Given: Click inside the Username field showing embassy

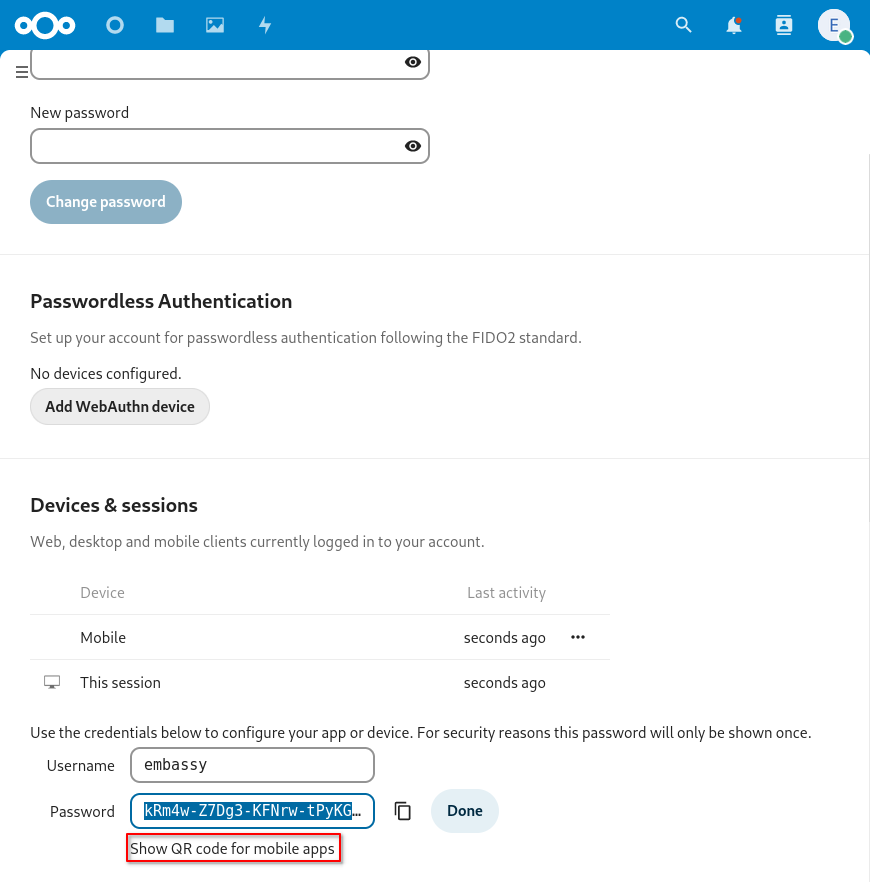Looking at the screenshot, I should pos(252,765).
